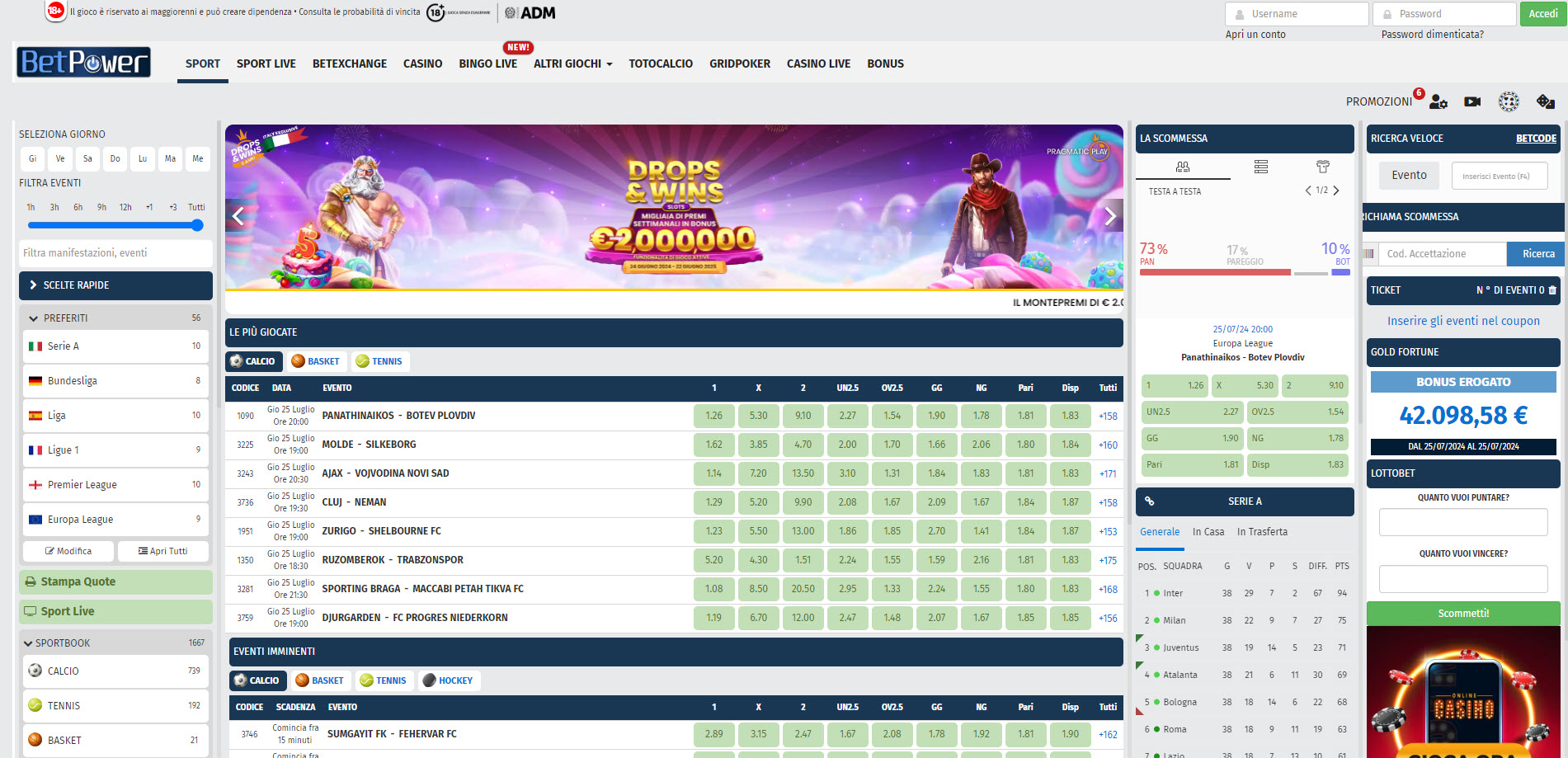Select Ve day filter
Image resolution: width=1568 pixels, height=758 pixels.
[60, 158]
